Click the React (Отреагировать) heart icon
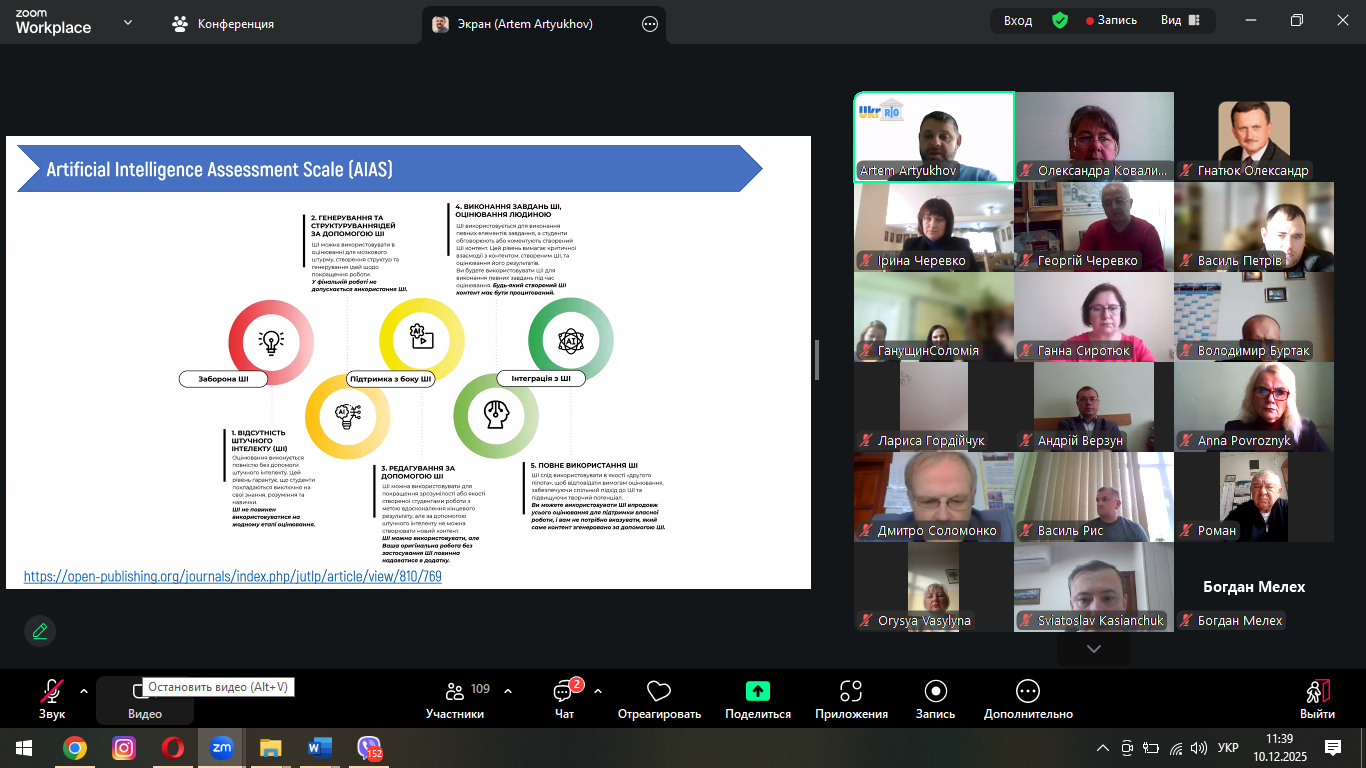Viewport: 1366px width, 768px height. click(658, 692)
